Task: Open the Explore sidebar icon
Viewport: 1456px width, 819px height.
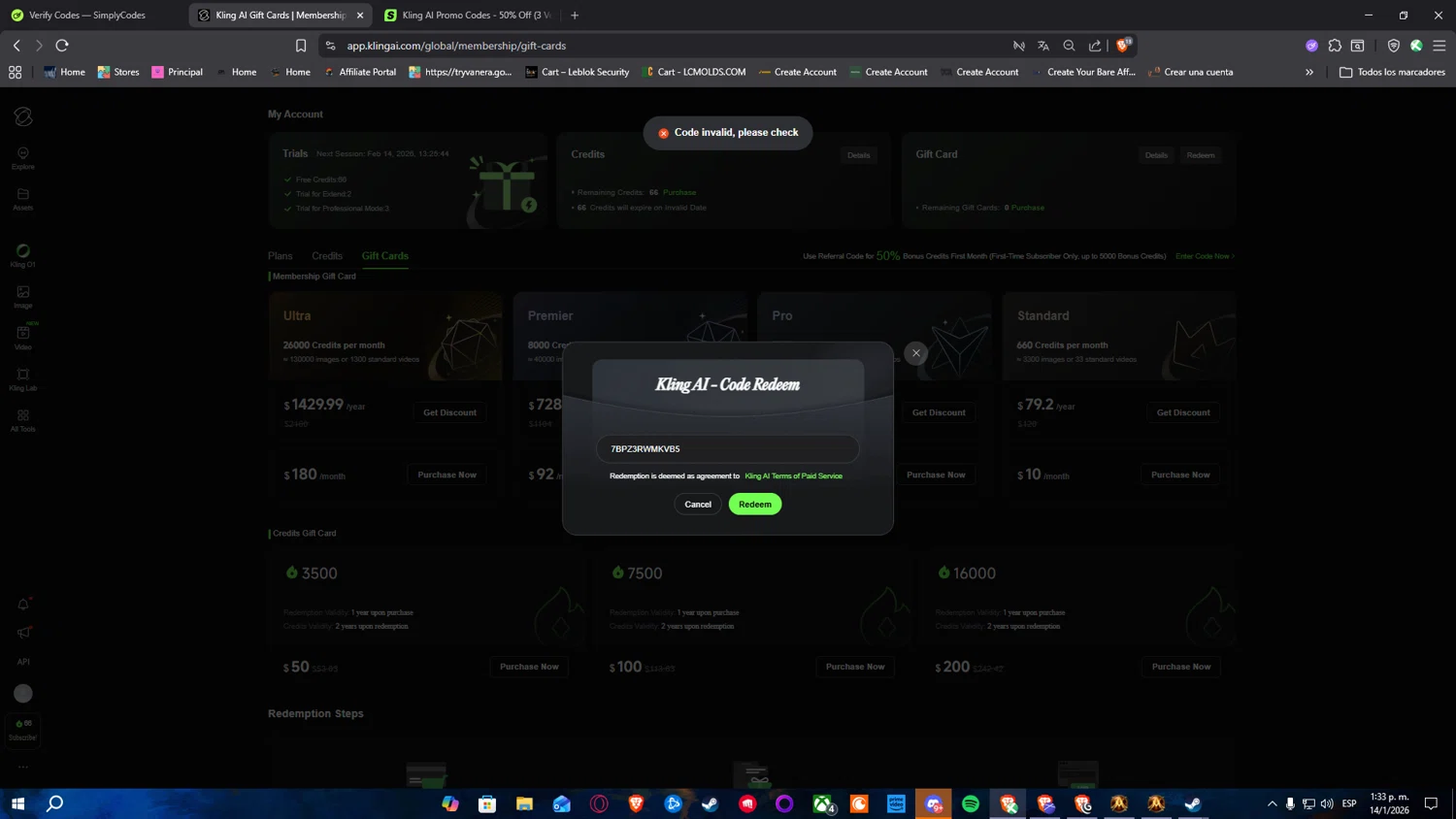Action: pos(23,158)
